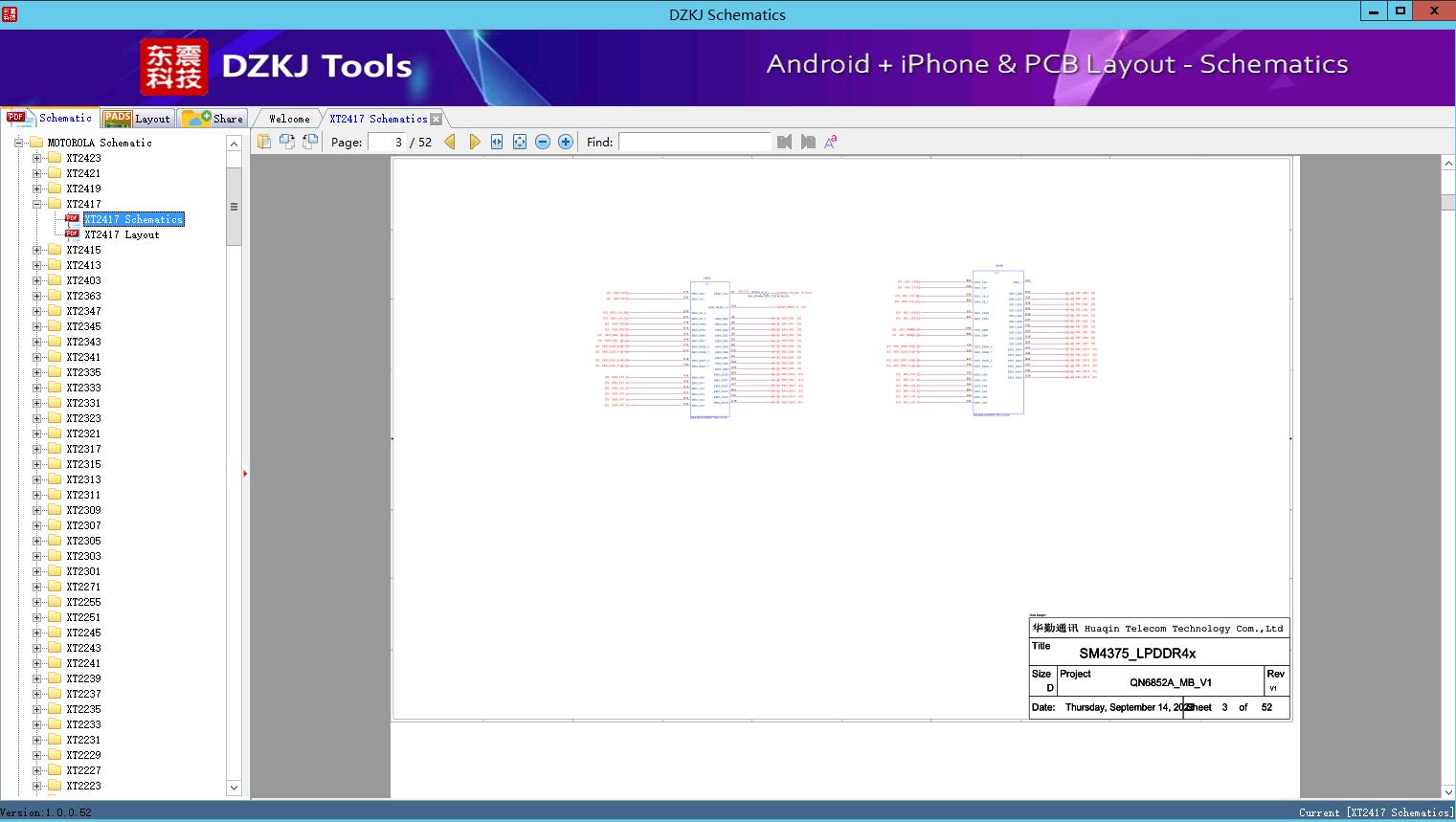Image resolution: width=1456 pixels, height=822 pixels.
Task: Click tree panel scroll-down arrow
Action: click(234, 788)
